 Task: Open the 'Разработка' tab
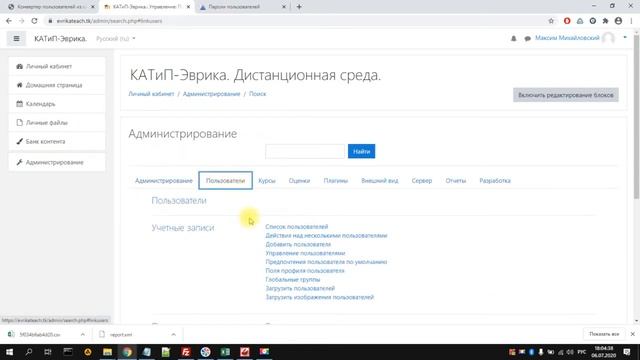point(495,180)
